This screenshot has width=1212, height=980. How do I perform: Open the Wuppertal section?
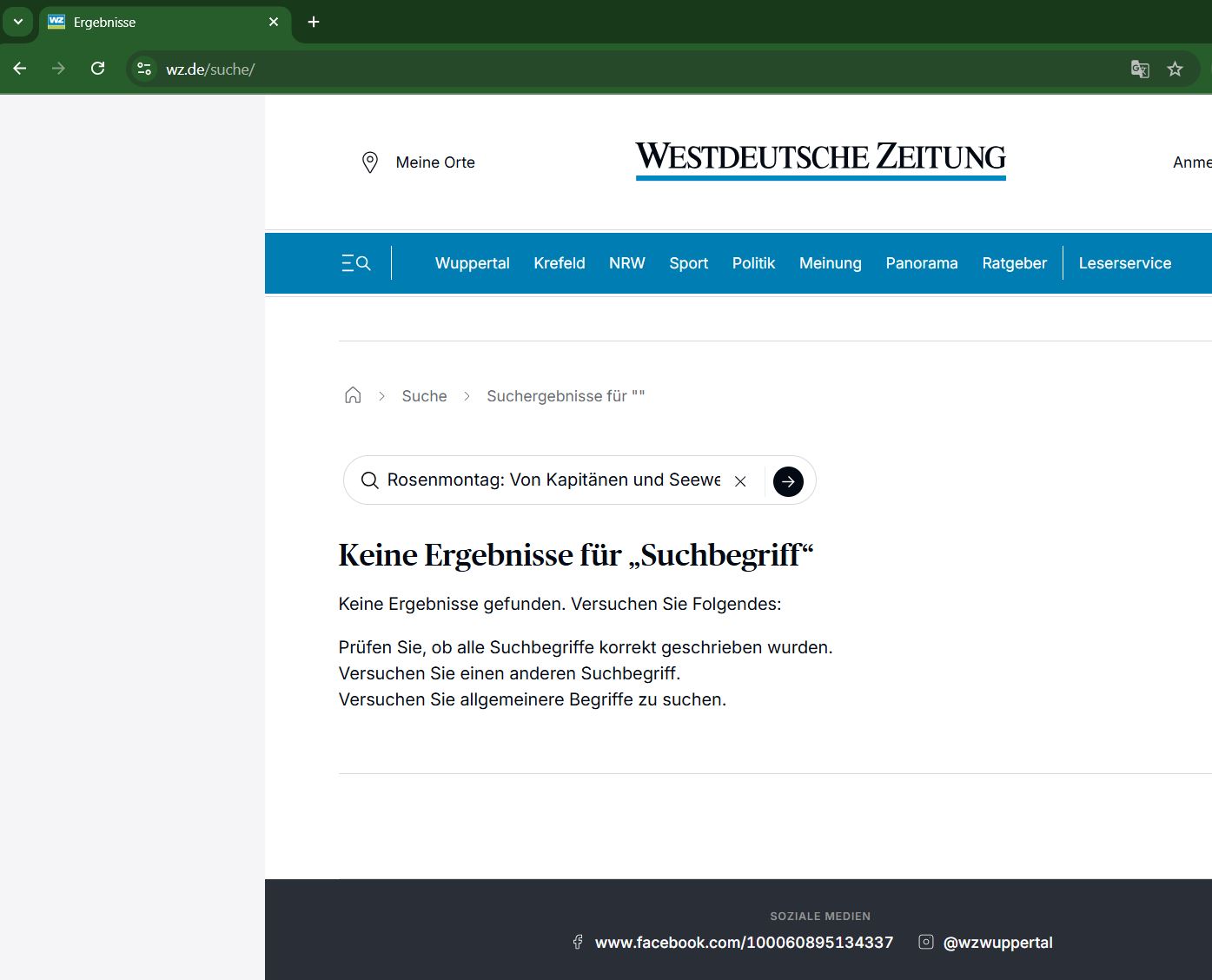[x=472, y=263]
